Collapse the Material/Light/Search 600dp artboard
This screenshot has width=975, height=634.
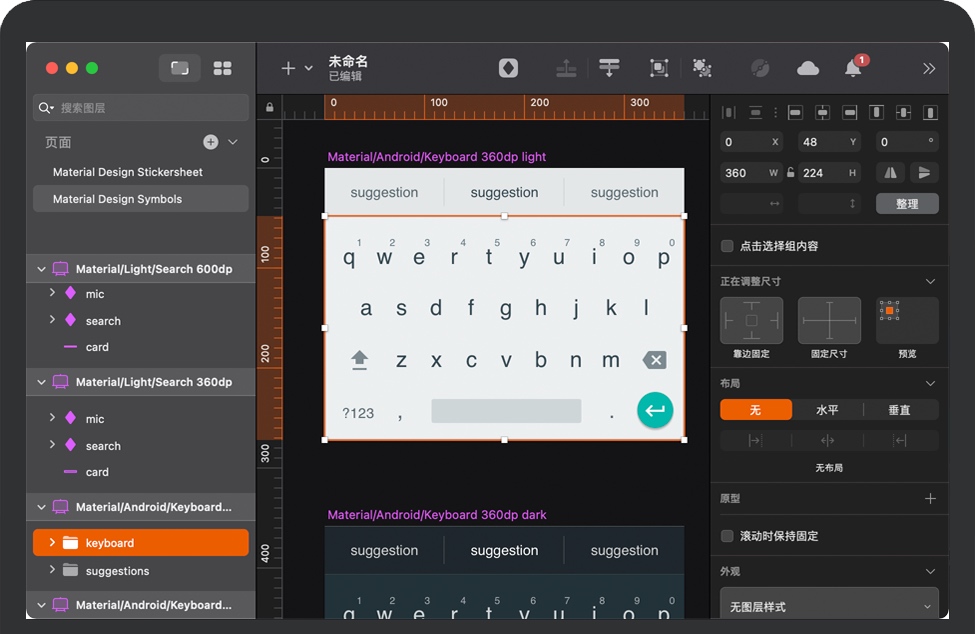[x=42, y=269]
